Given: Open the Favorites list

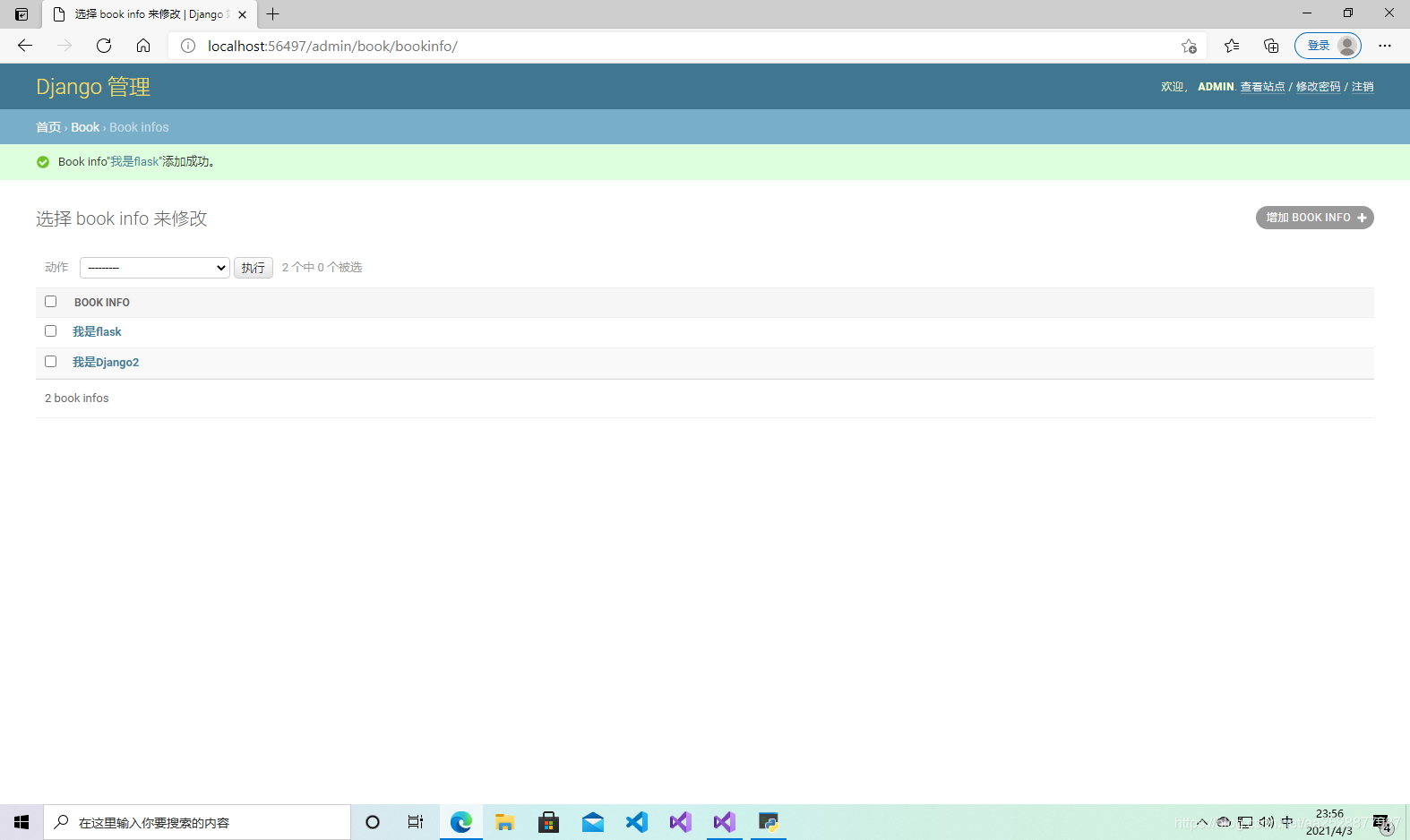Looking at the screenshot, I should (x=1232, y=46).
